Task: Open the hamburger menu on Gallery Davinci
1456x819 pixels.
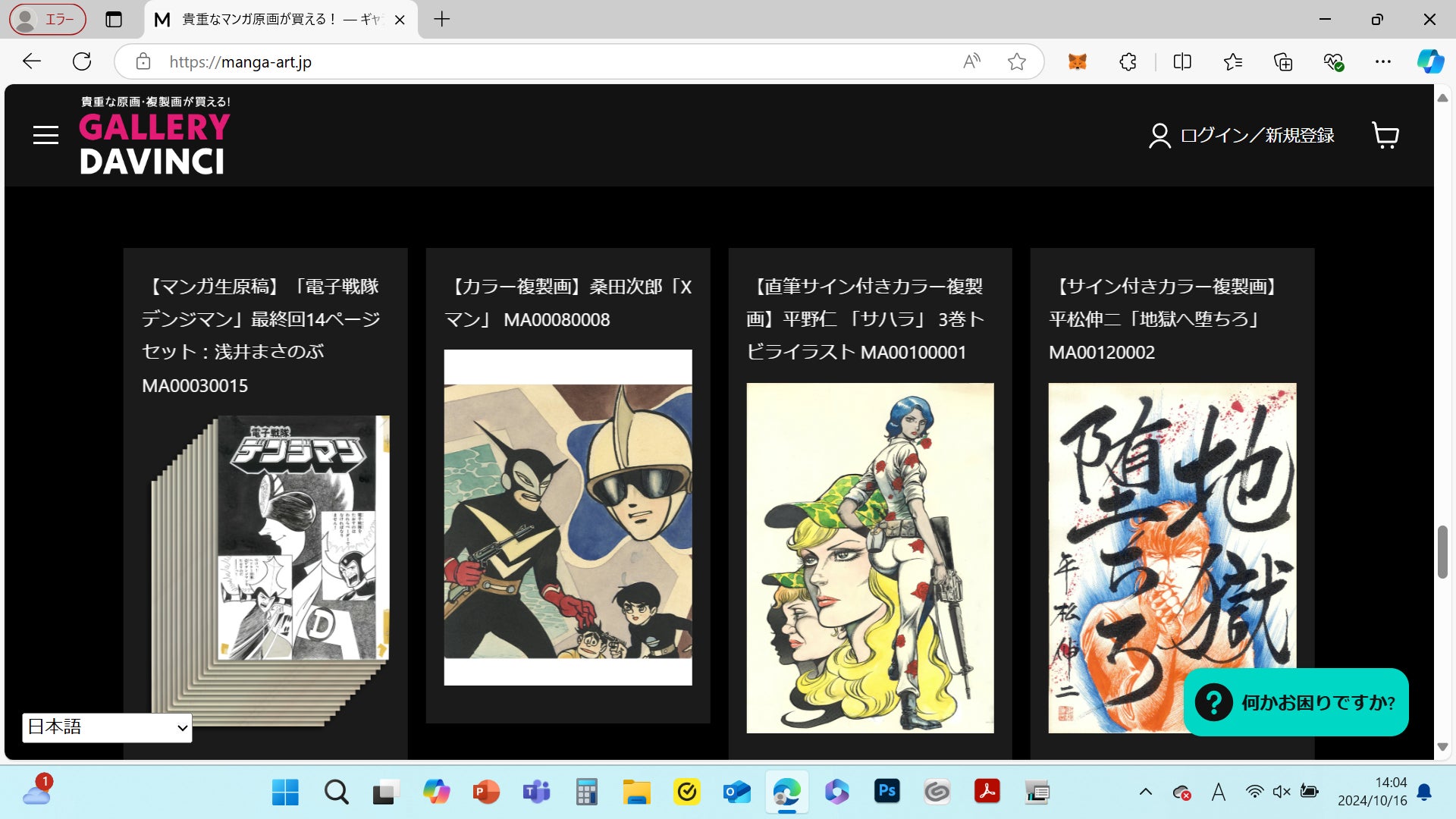Action: coord(45,135)
